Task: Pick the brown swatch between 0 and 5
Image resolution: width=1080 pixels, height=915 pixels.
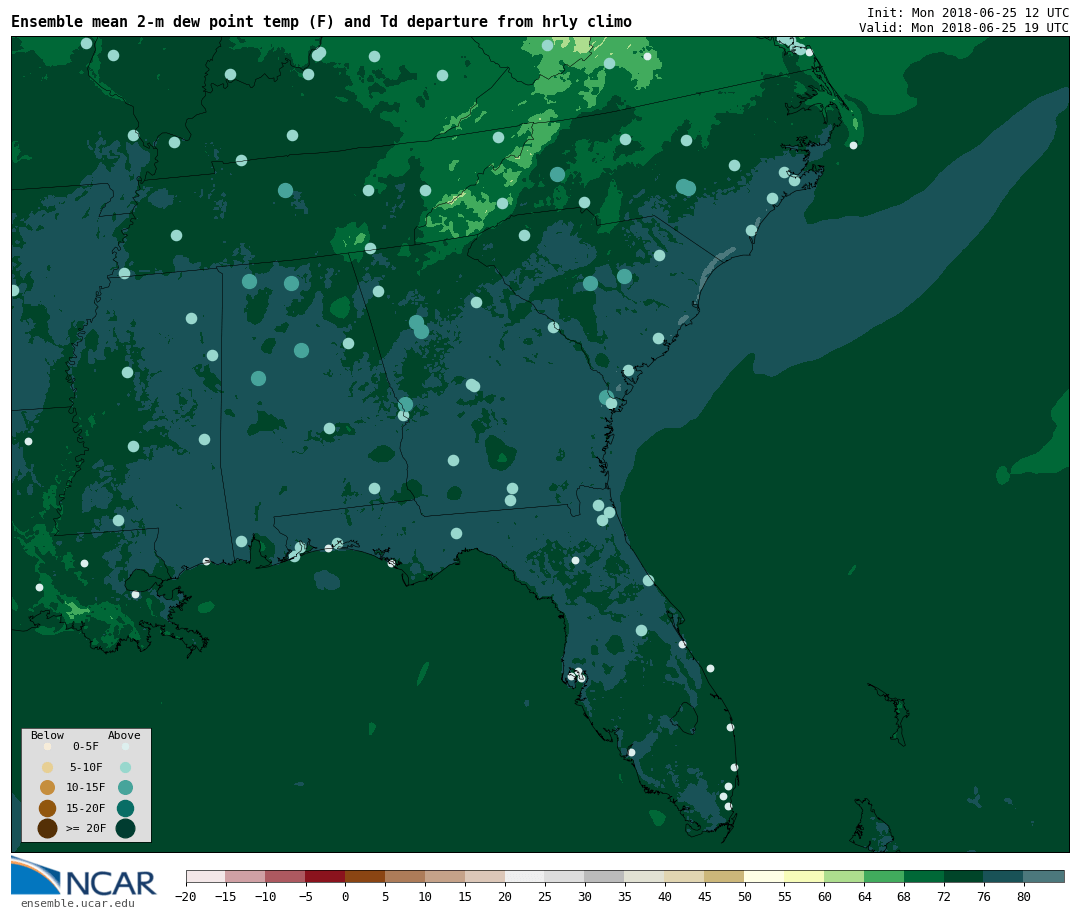Action: pos(366,876)
